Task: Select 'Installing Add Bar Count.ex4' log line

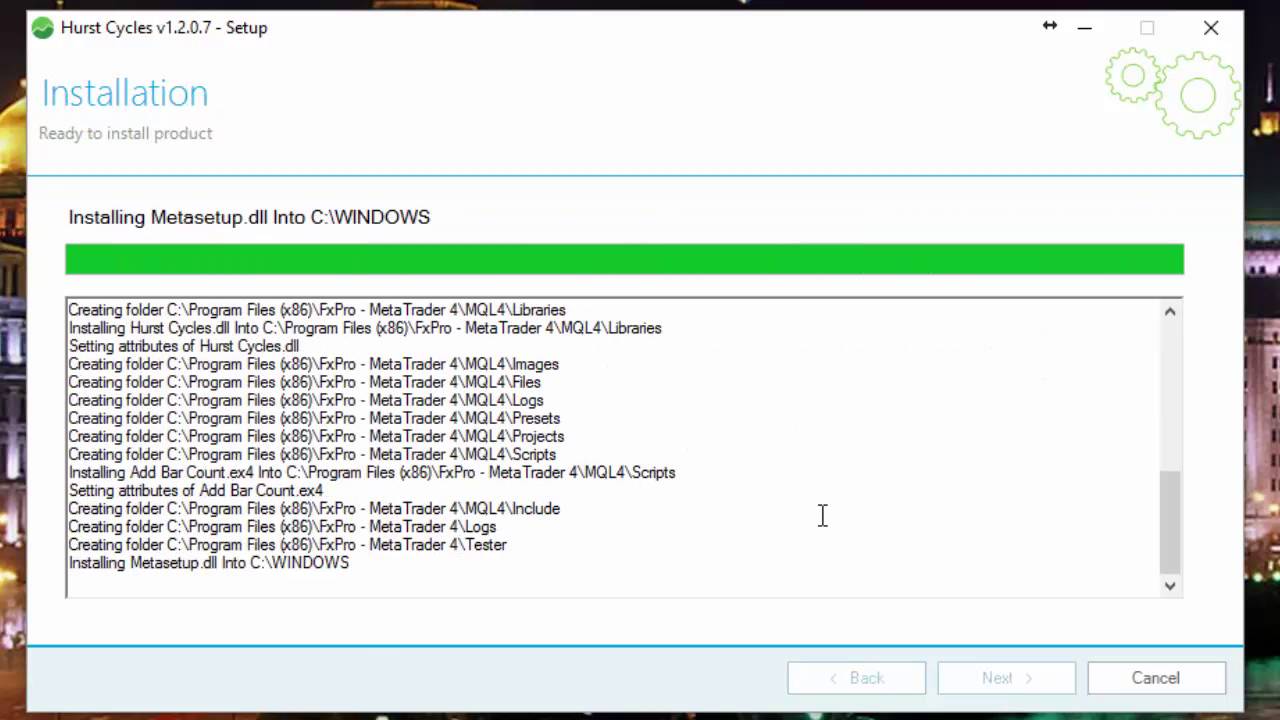Action: 372,472
